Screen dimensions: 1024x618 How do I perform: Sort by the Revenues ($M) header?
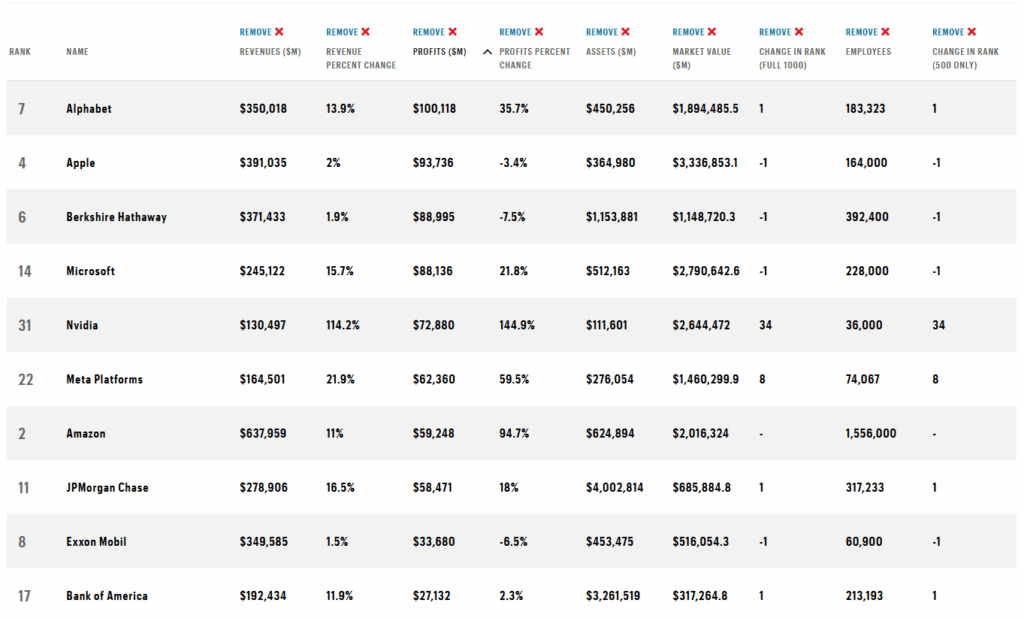[x=272, y=52]
